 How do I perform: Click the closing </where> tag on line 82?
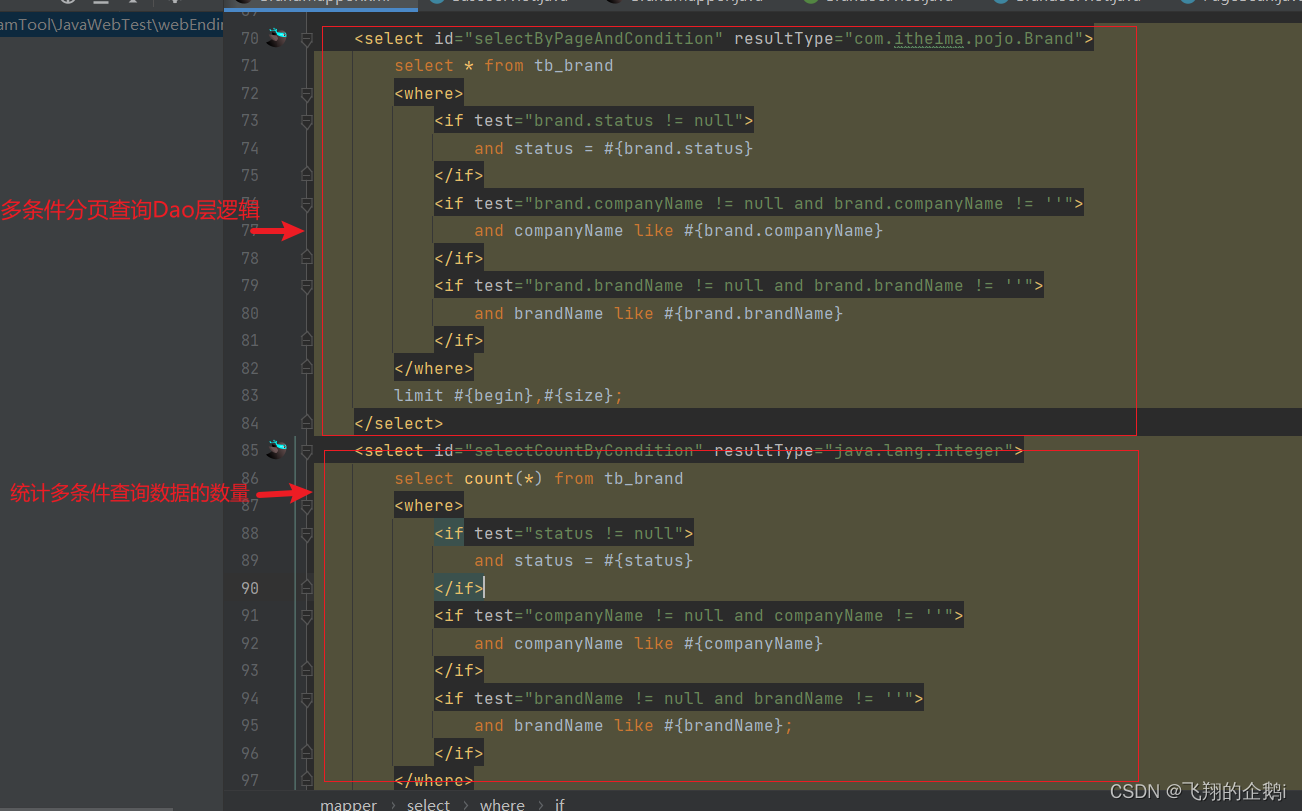tap(434, 368)
